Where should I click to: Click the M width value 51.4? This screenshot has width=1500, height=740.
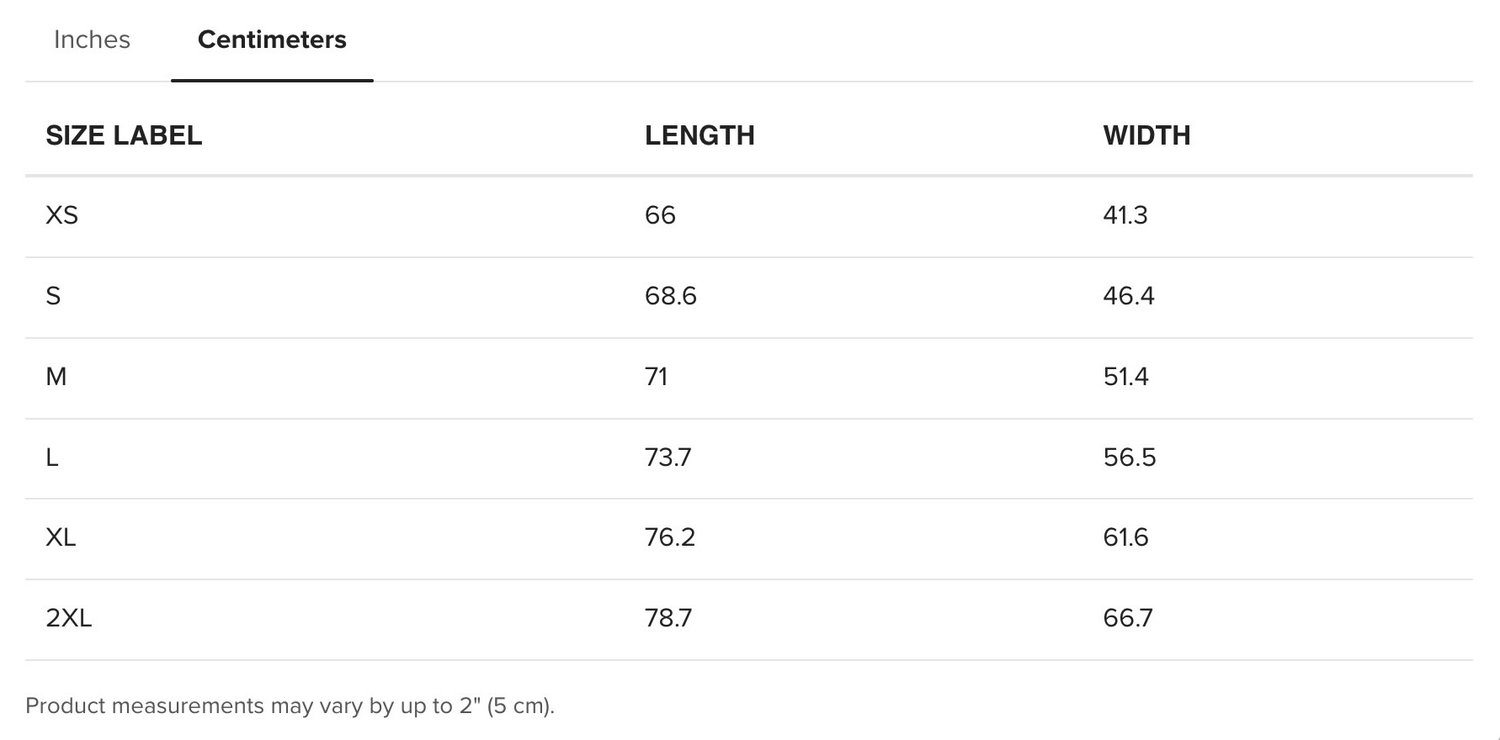coord(1126,377)
